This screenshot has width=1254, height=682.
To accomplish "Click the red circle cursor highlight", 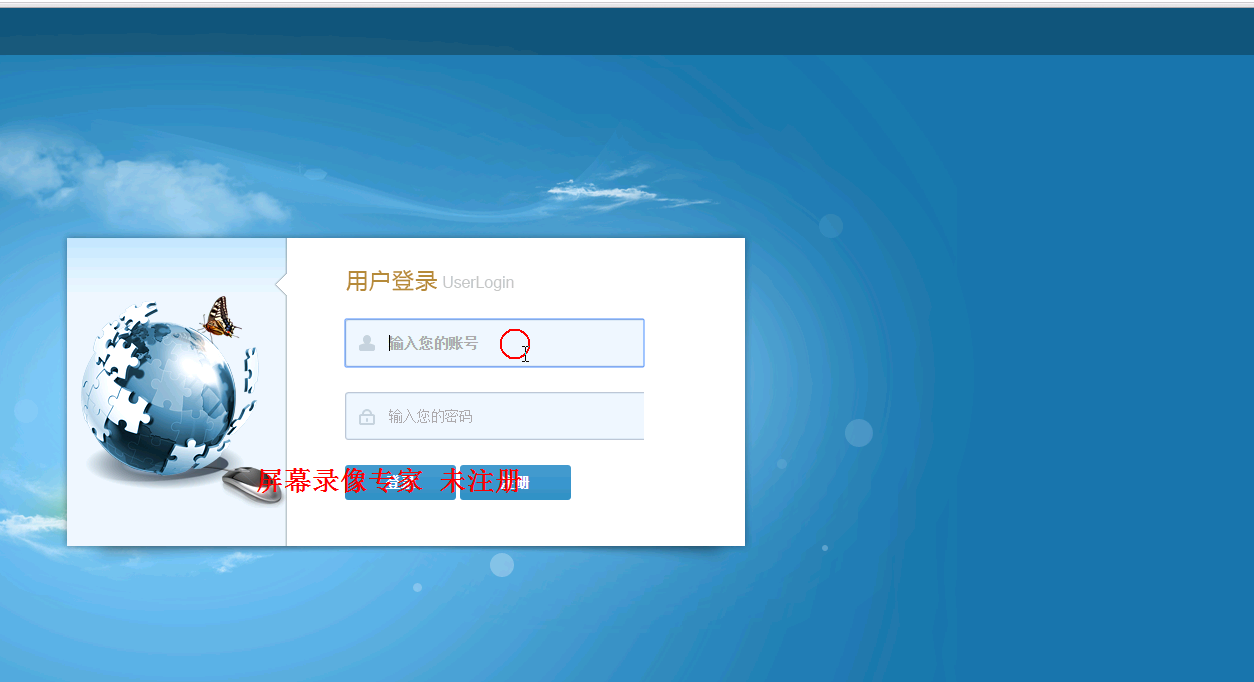I will 514,343.
